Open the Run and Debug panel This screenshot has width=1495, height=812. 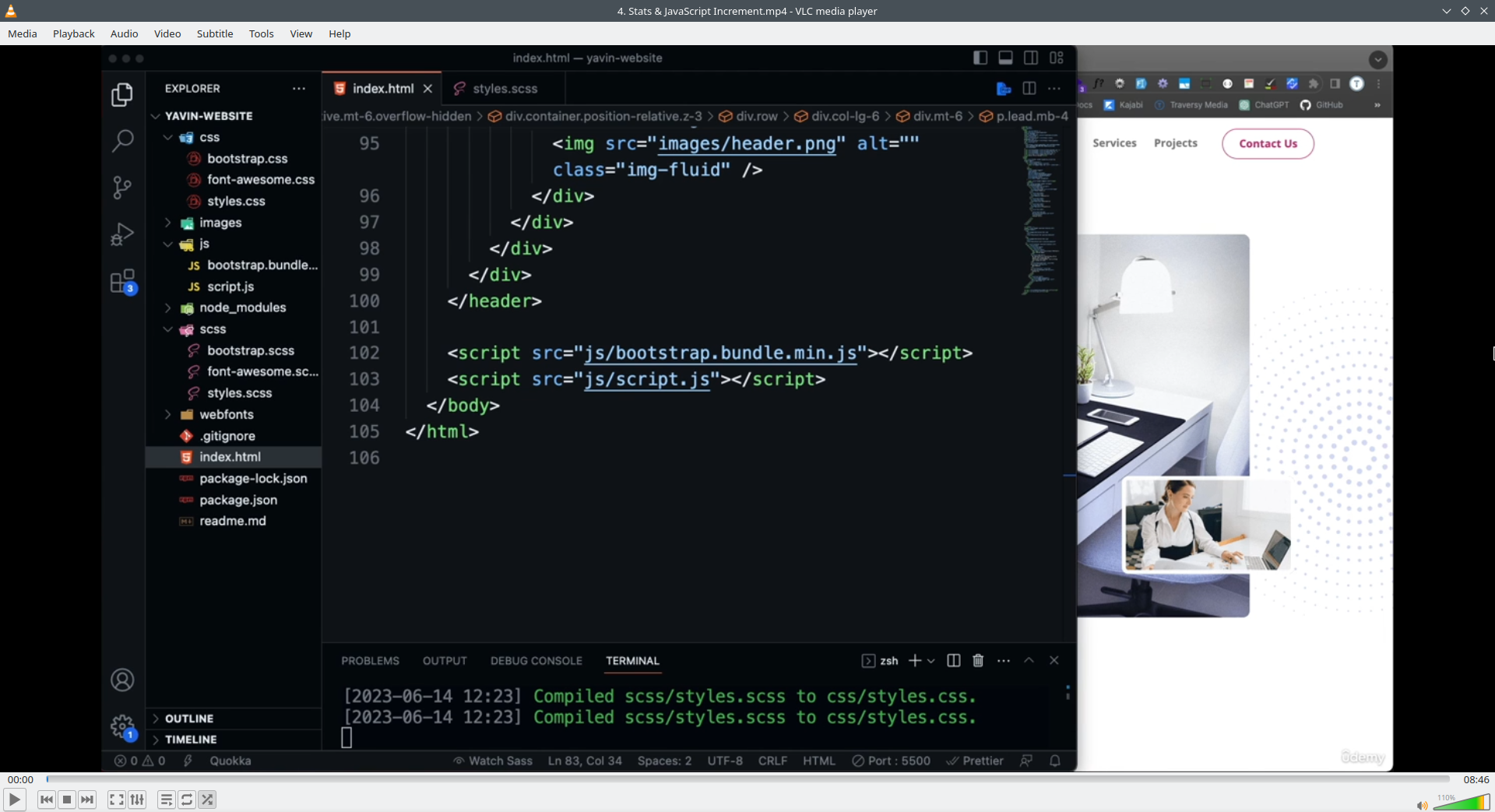pyautogui.click(x=122, y=234)
